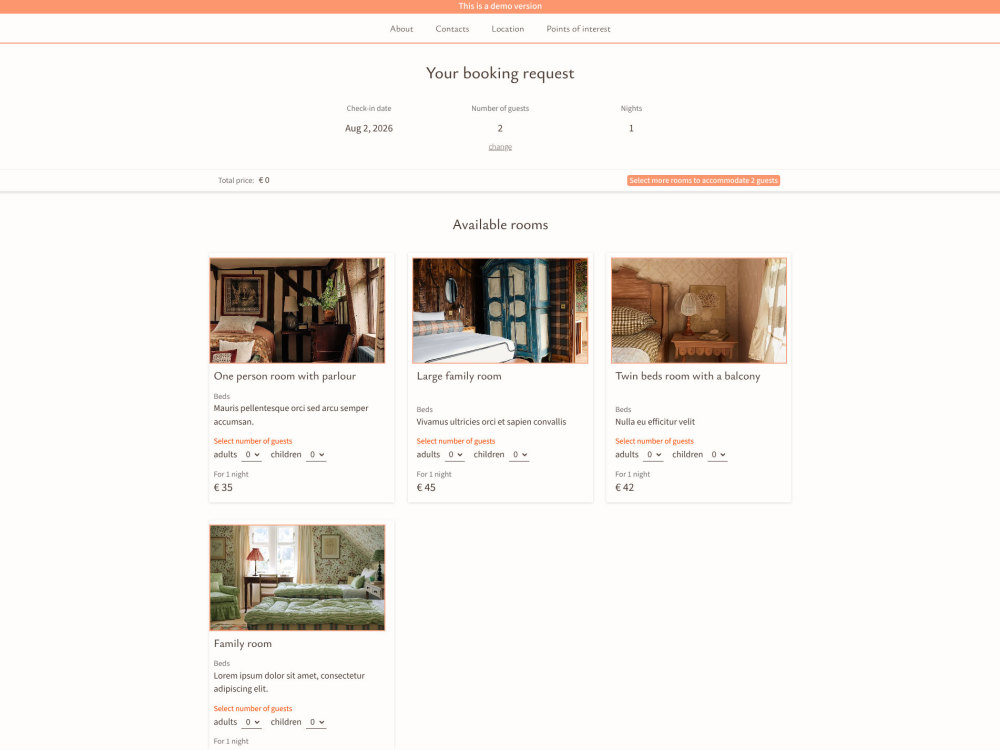Select 'Family room' title
This screenshot has height=750, width=1000.
click(x=242, y=643)
